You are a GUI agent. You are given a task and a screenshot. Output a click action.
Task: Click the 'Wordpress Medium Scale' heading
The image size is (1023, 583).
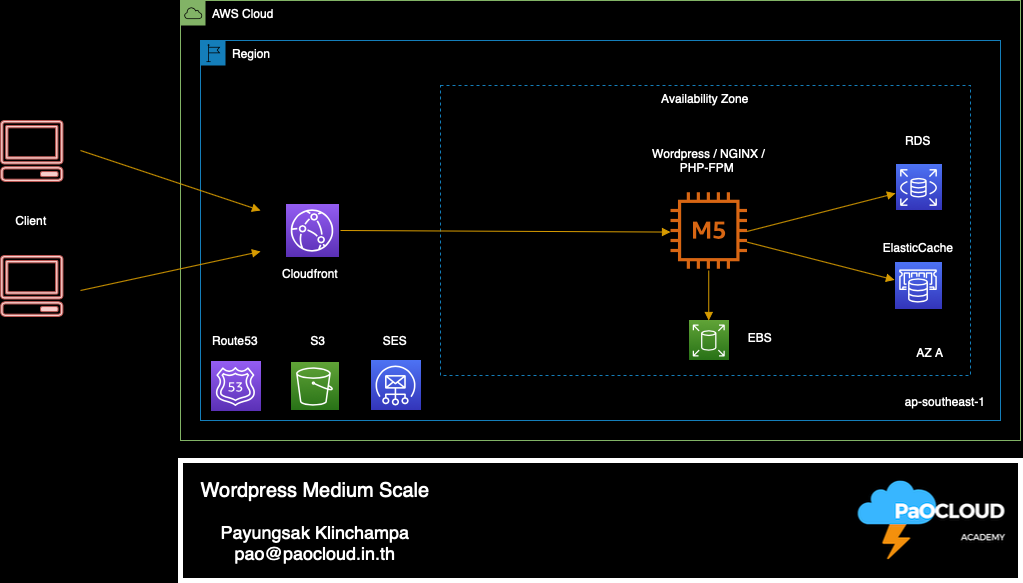point(314,490)
